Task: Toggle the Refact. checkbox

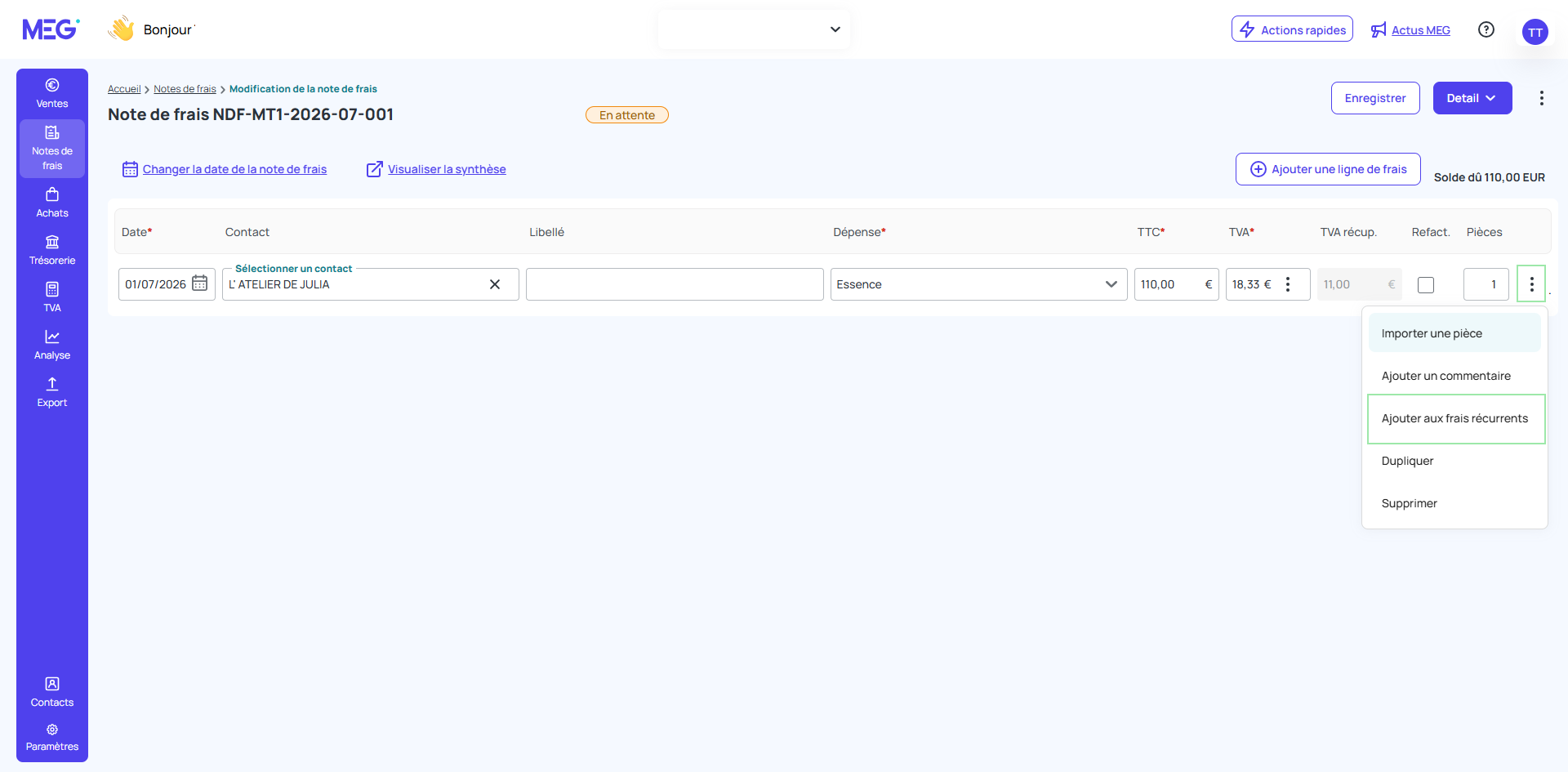Action: point(1426,285)
